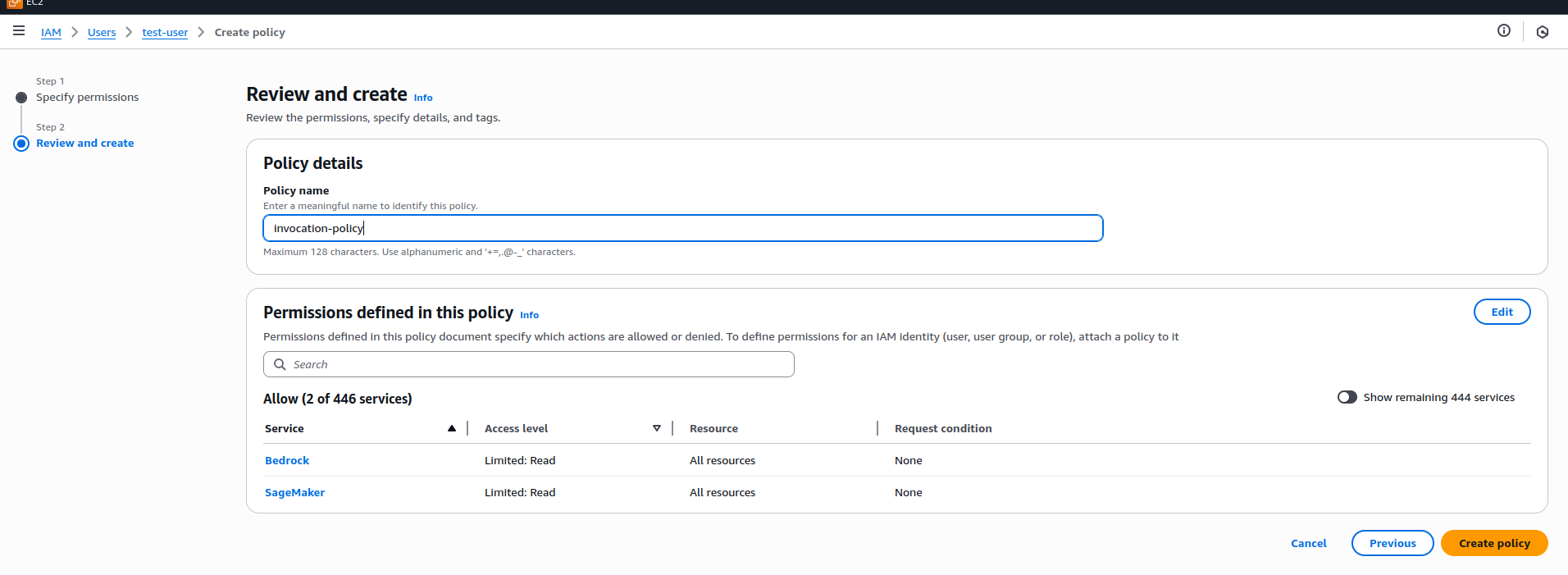The height and width of the screenshot is (575, 1568).
Task: Expand the Bedrock service permissions
Action: (x=287, y=460)
